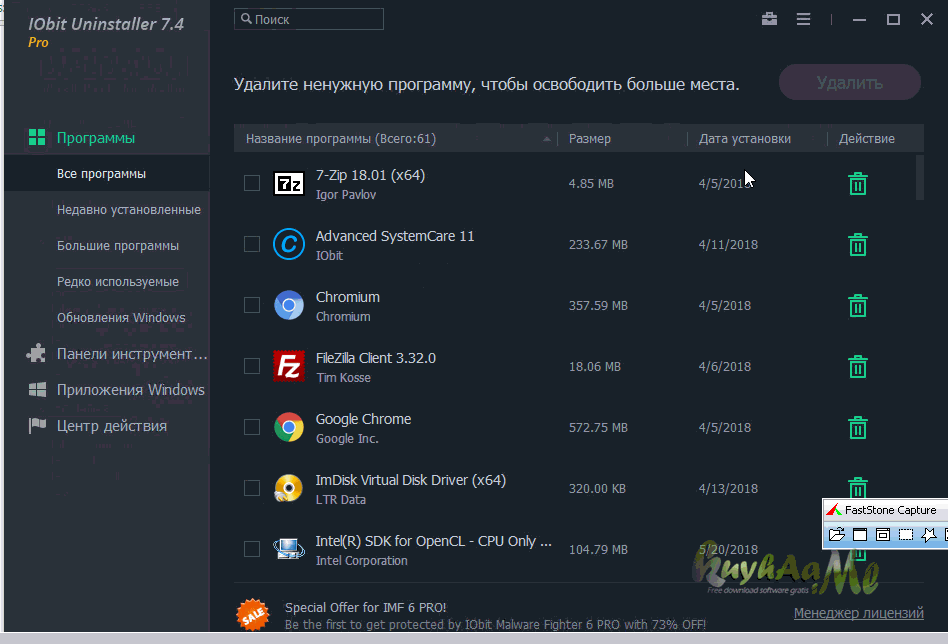
Task: Click the ImDisk Virtual Disk icon
Action: coord(289,489)
